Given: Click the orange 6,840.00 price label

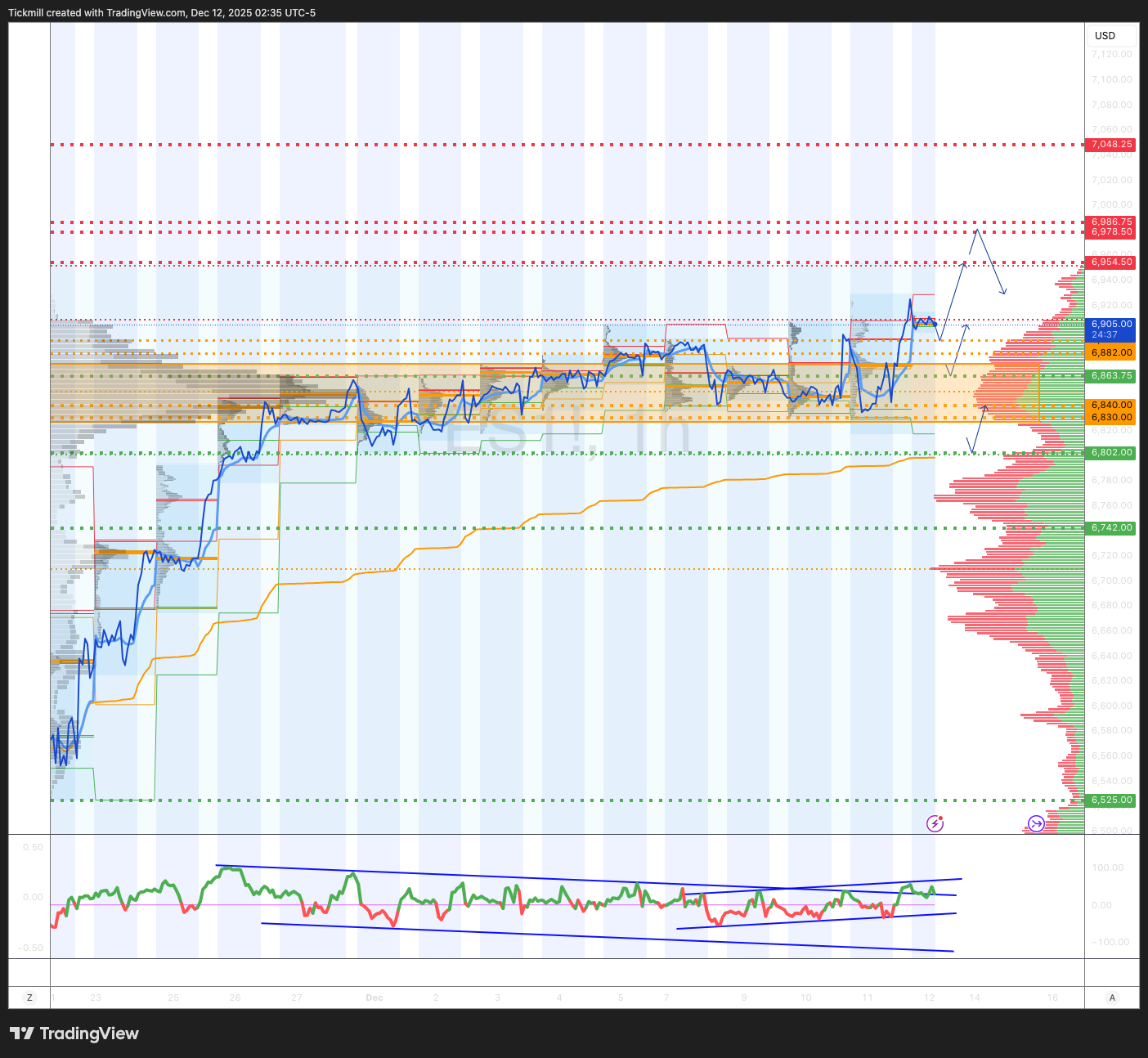Looking at the screenshot, I should (x=1111, y=405).
